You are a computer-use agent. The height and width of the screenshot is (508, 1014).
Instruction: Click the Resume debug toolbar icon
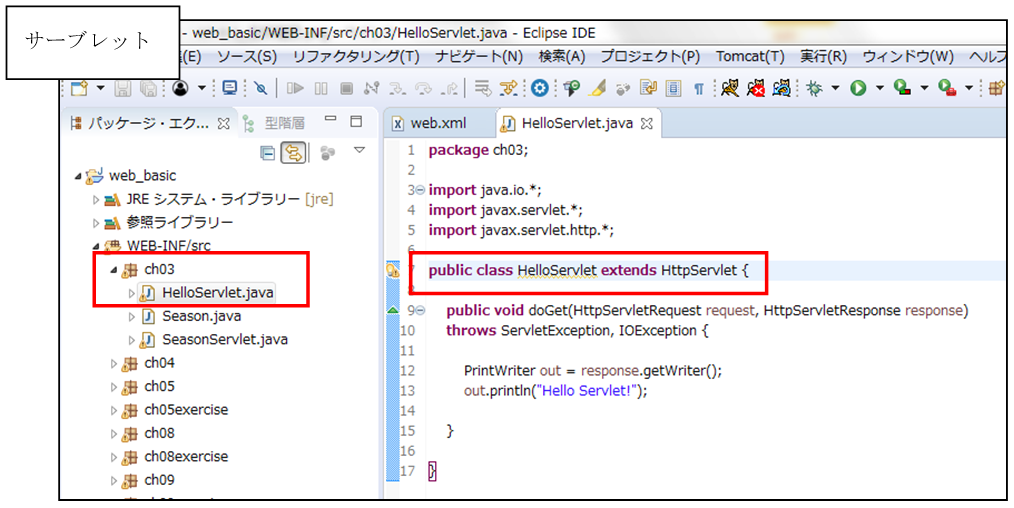(x=295, y=88)
